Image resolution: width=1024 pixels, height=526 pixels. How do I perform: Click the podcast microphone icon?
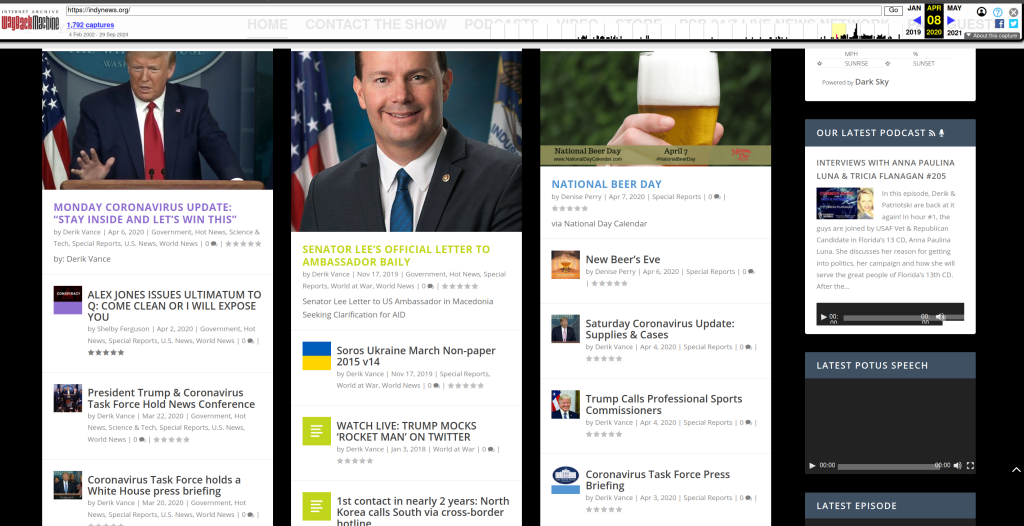(x=941, y=133)
